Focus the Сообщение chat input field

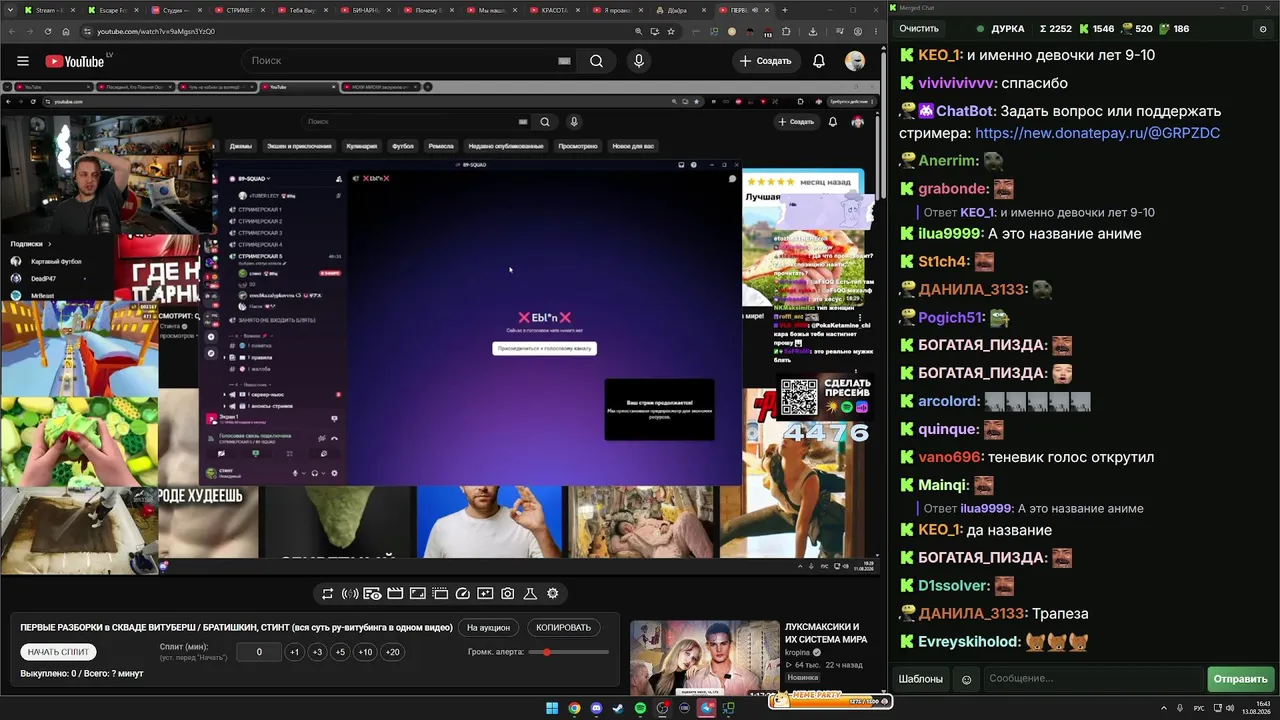1093,679
